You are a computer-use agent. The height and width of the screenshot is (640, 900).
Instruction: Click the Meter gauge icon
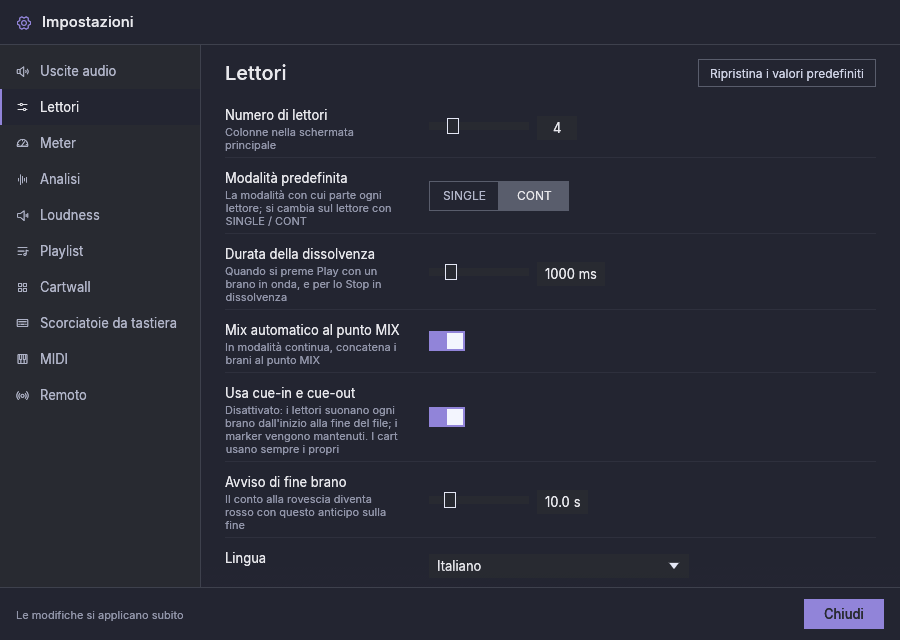[22, 143]
